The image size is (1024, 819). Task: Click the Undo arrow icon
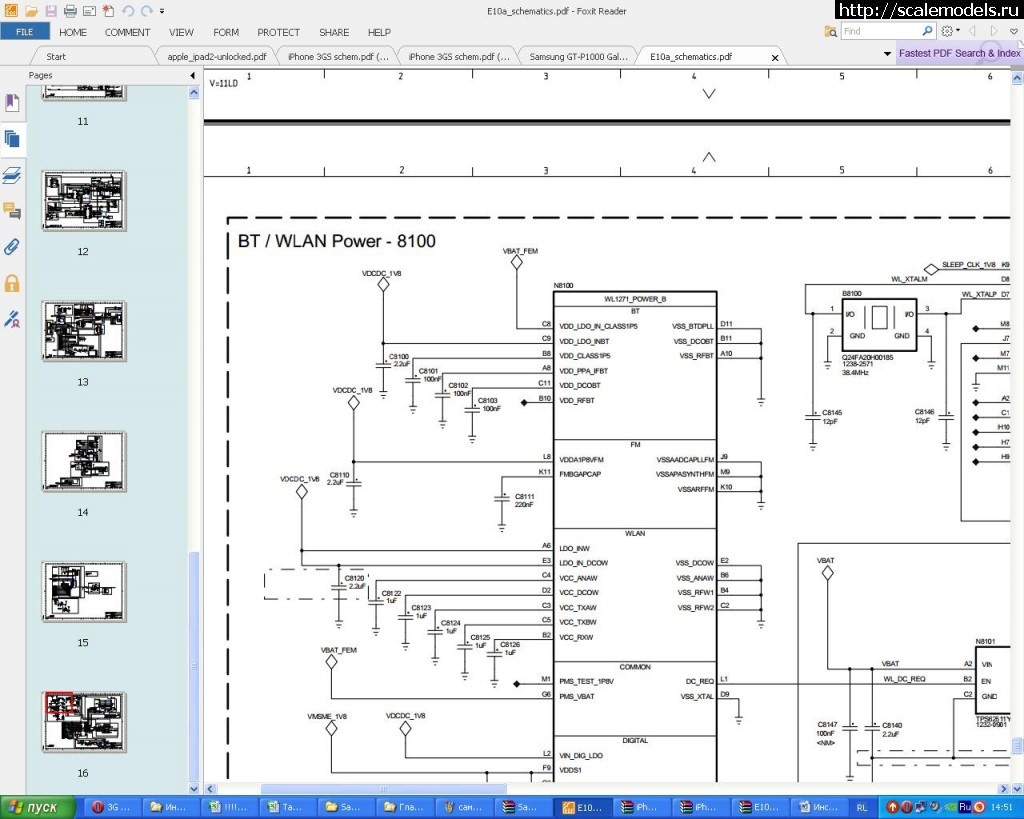click(128, 11)
